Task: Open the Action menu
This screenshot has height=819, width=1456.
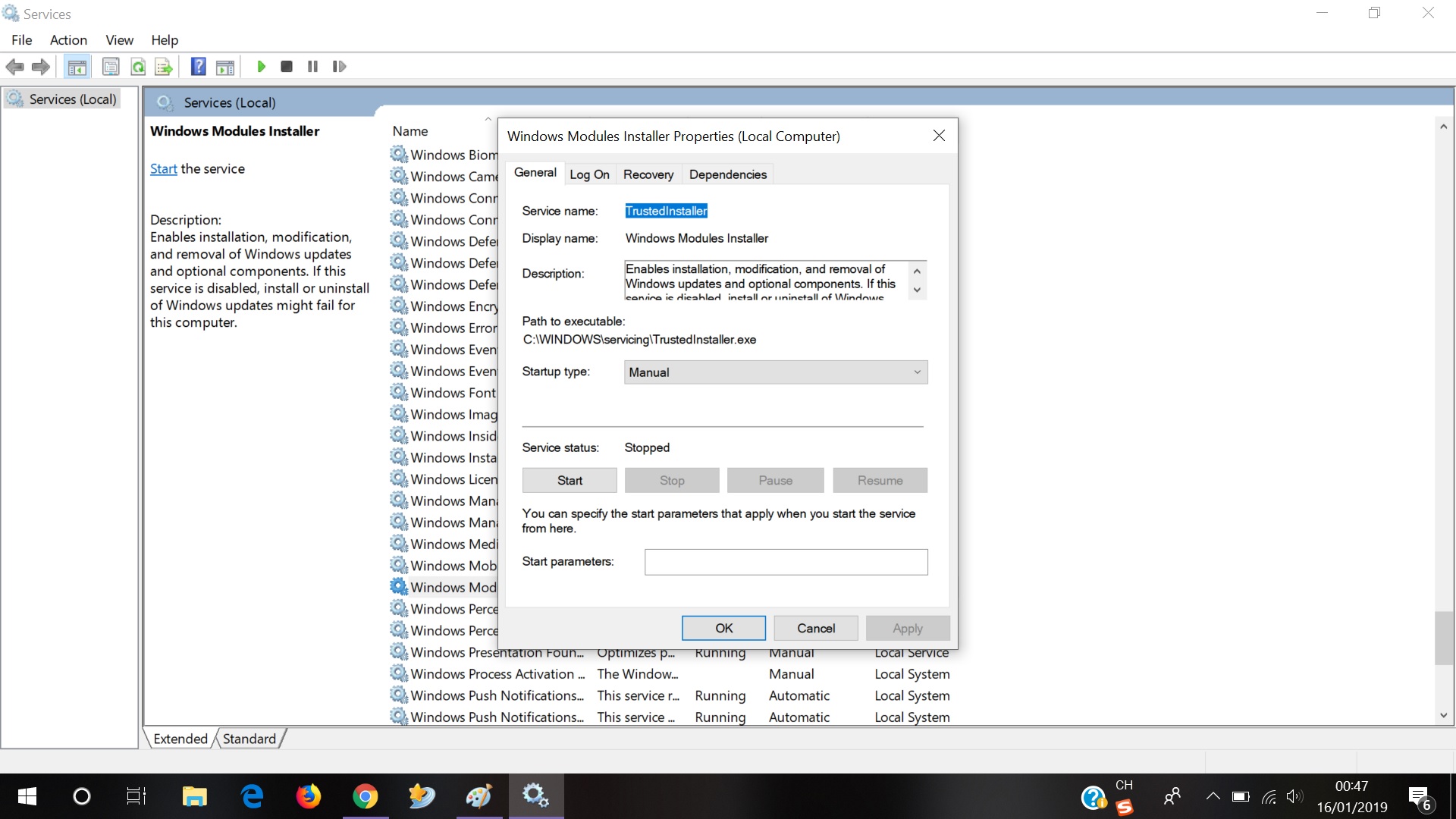Action: pos(68,40)
